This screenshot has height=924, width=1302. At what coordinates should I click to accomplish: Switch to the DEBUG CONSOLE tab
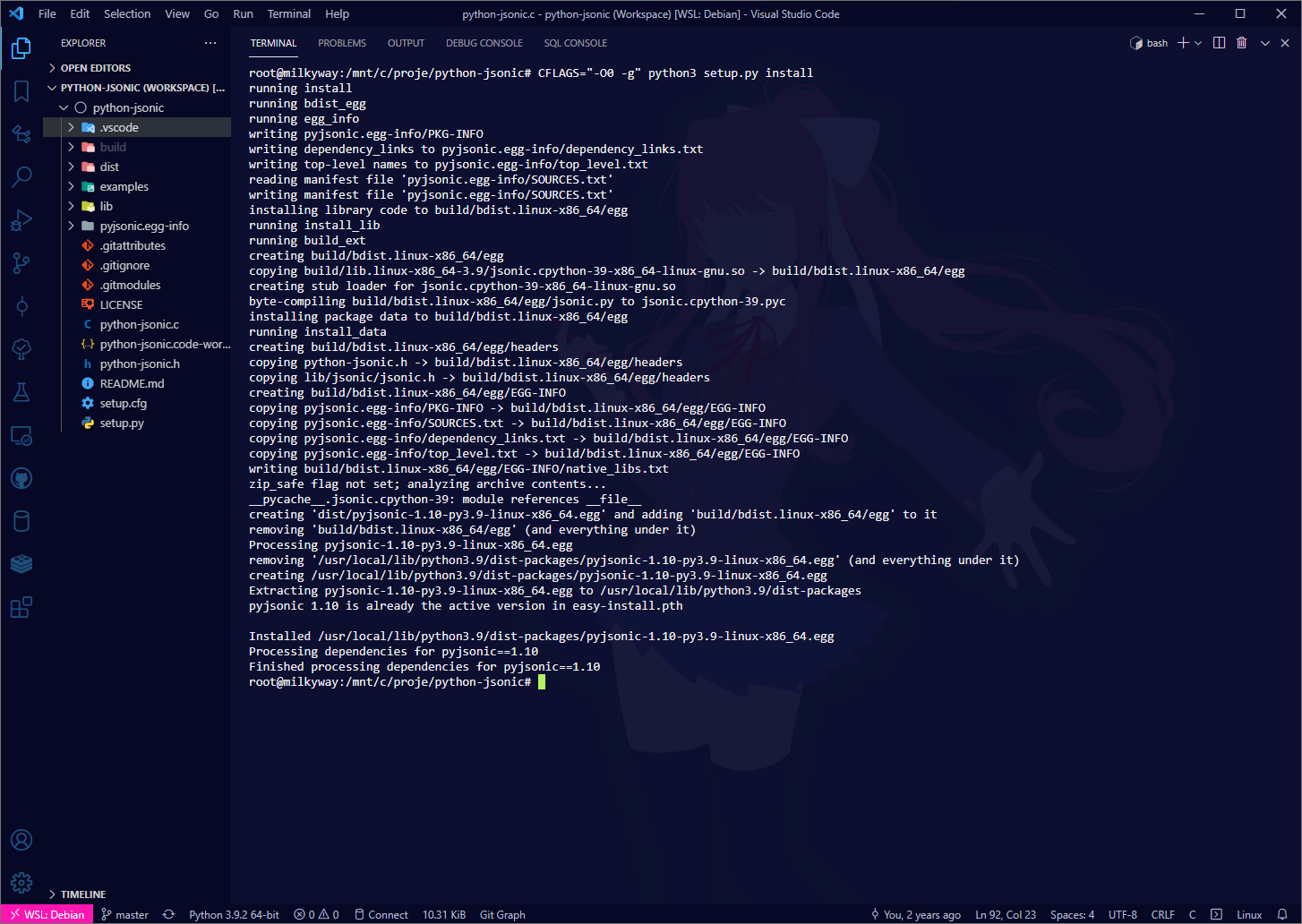484,43
